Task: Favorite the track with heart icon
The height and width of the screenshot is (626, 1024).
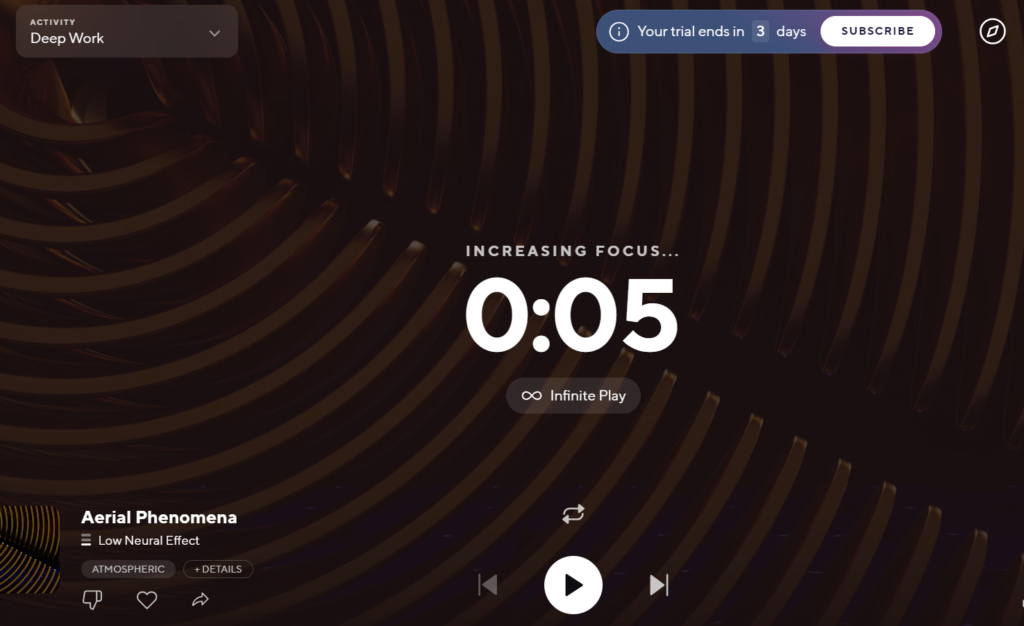Action: pos(146,599)
